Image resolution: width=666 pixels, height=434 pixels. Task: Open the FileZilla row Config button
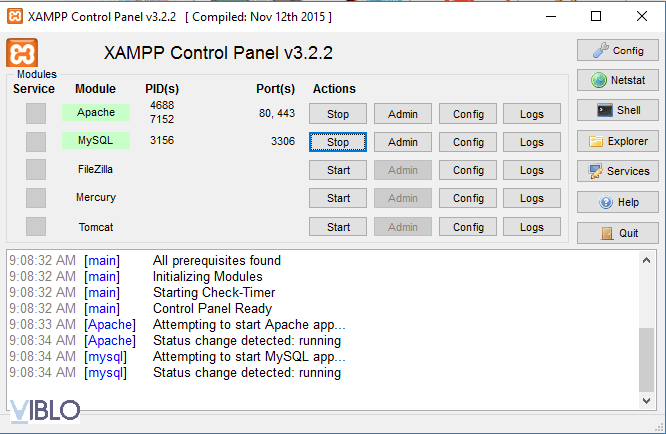(x=468, y=170)
